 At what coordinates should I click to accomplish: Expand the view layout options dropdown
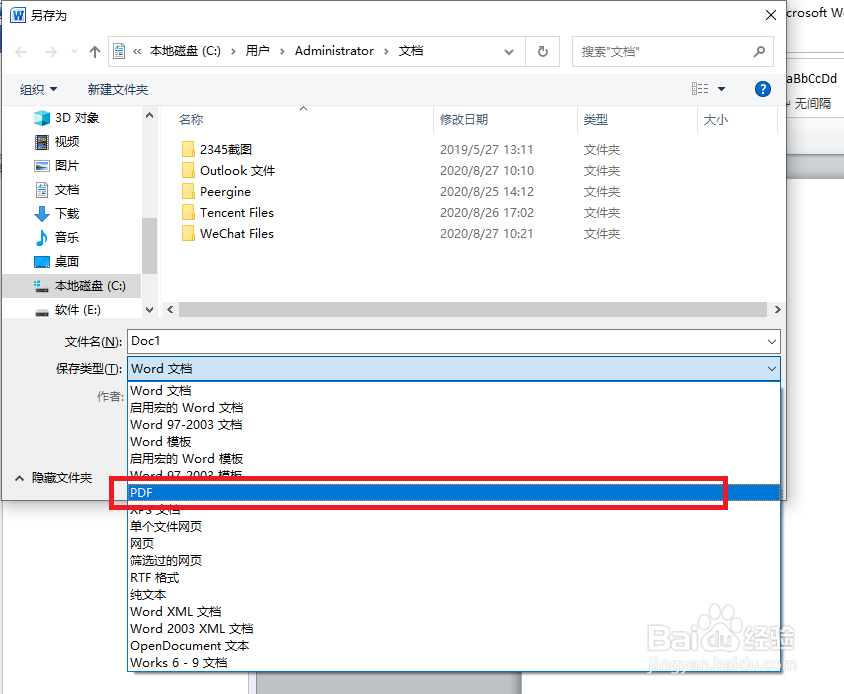(722, 89)
